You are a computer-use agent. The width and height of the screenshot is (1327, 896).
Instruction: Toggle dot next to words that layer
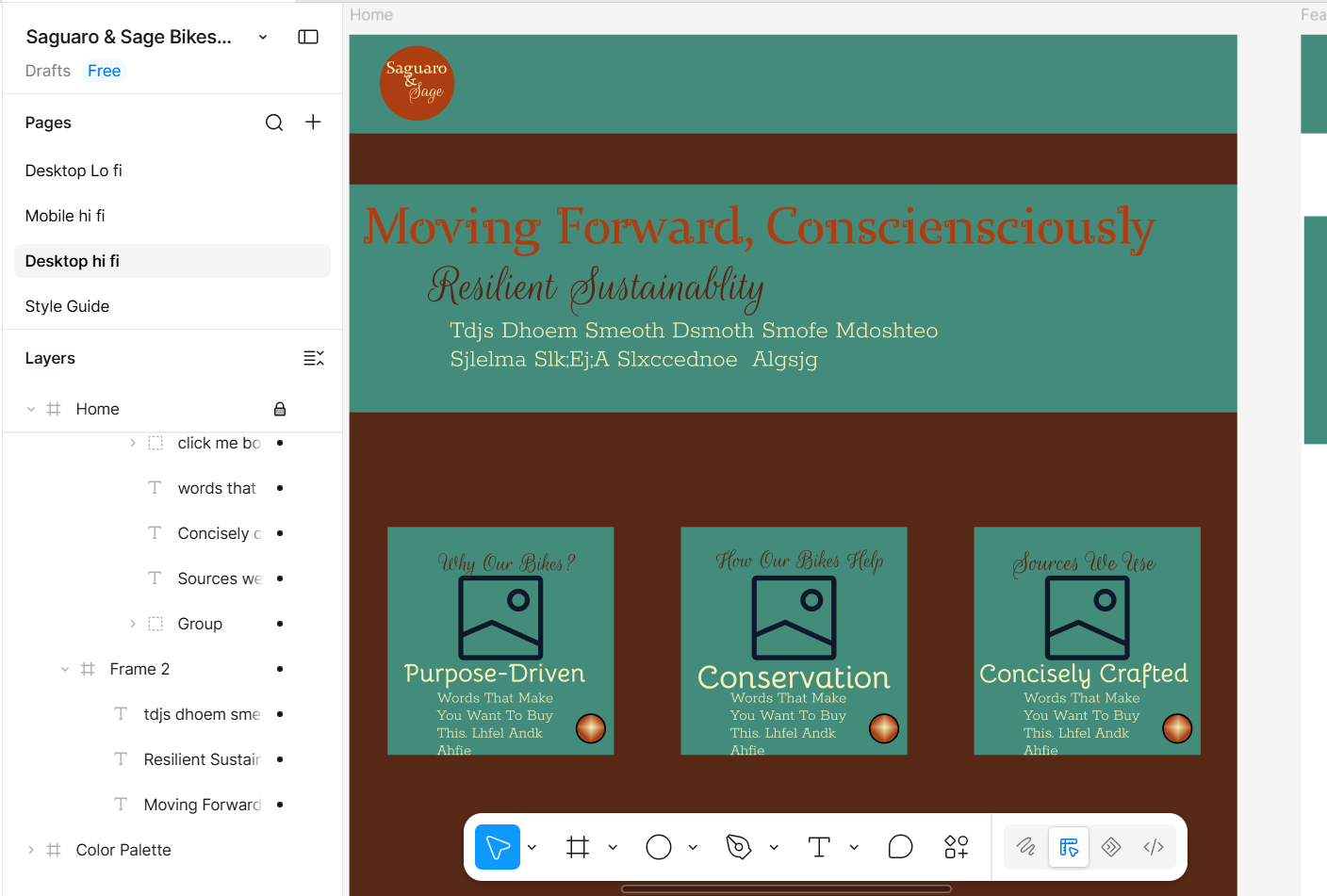280,488
